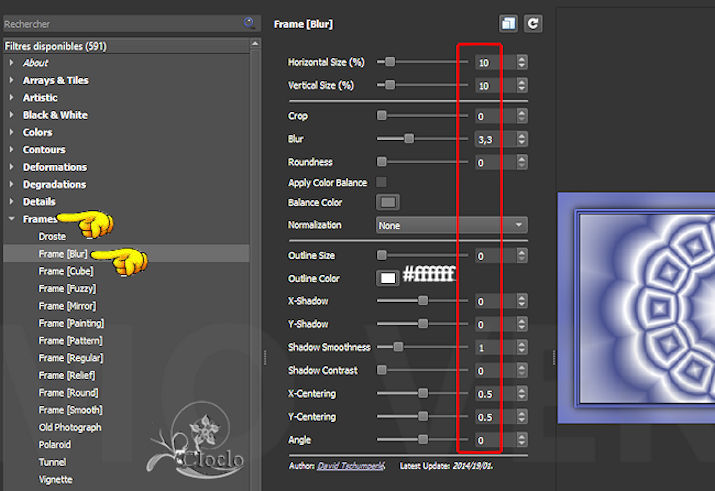Image resolution: width=715 pixels, height=491 pixels.
Task: Click the Horizontal Size value field
Action: (493, 62)
